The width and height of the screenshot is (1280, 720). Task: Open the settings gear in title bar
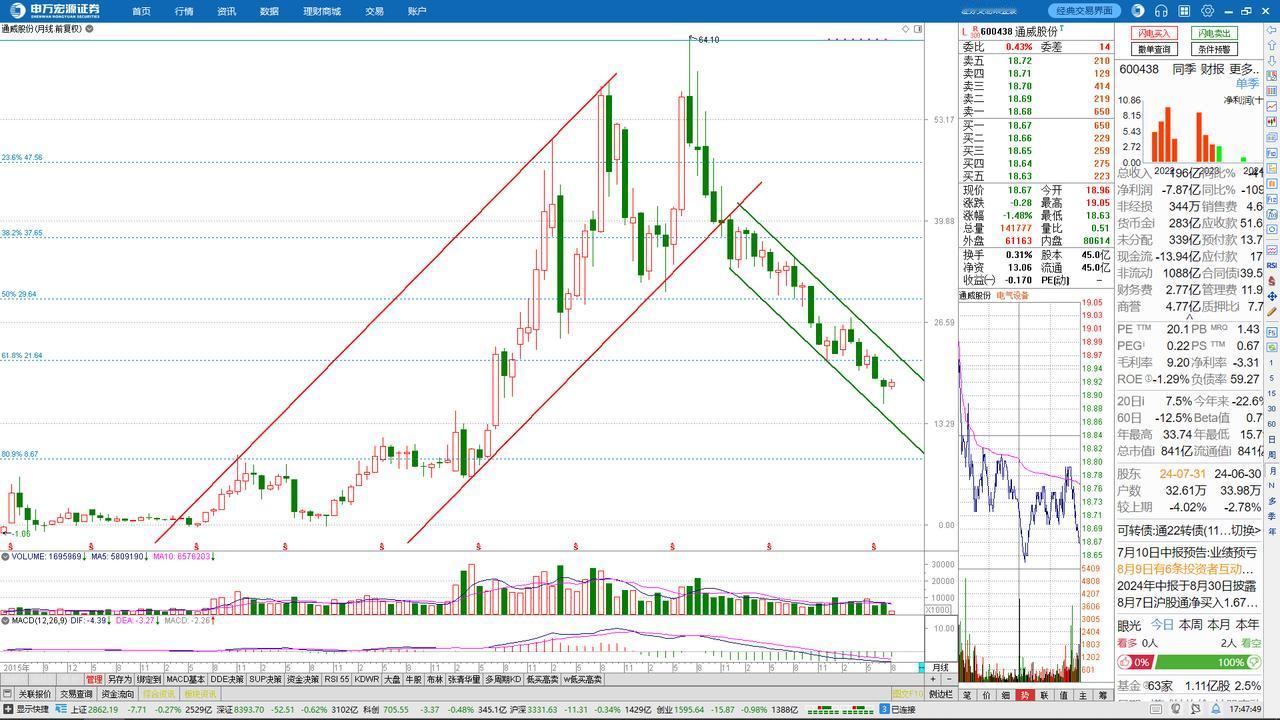pyautogui.click(x=1208, y=11)
